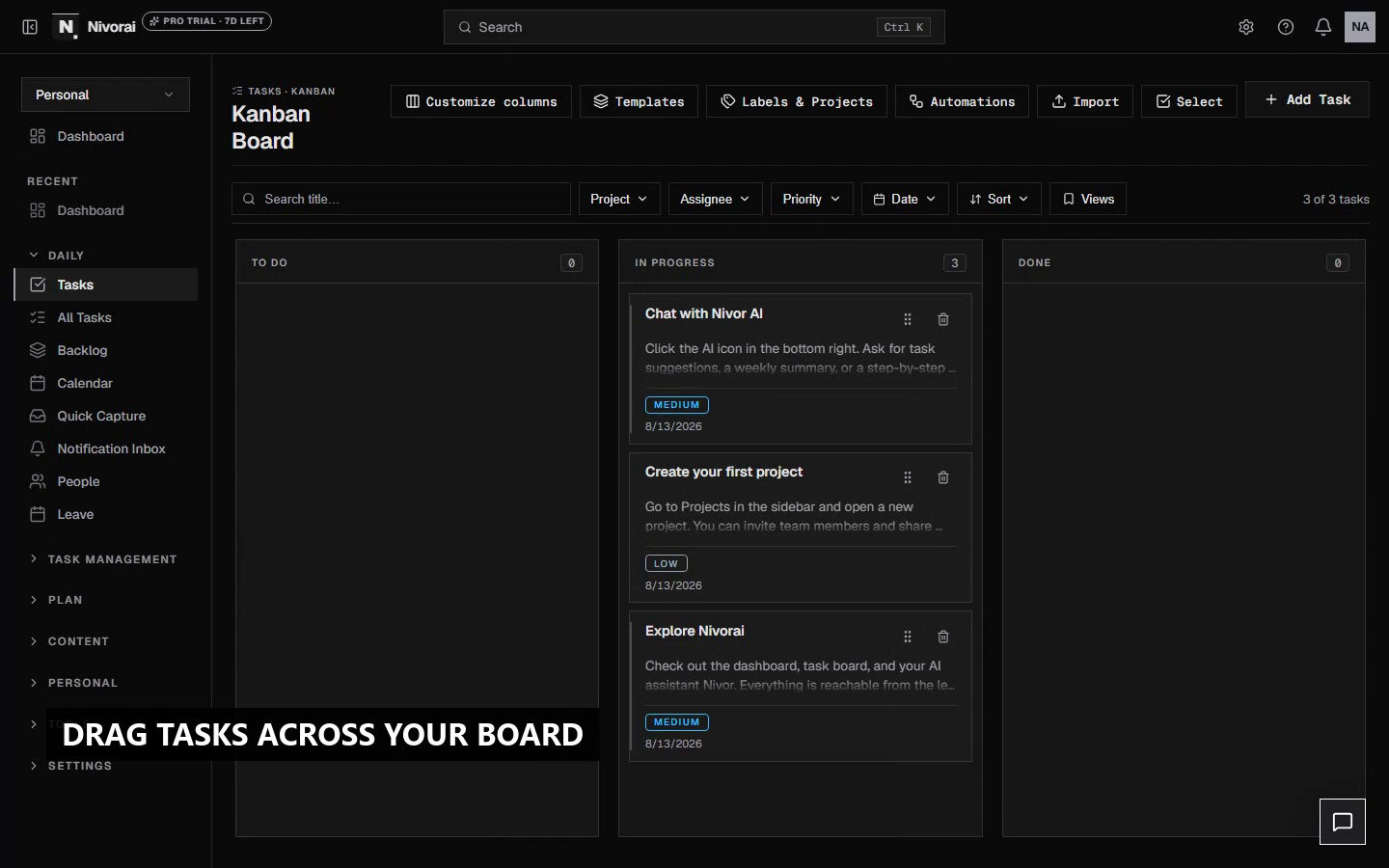Image resolution: width=1389 pixels, height=868 pixels.
Task: Expand the Task Management section
Action: 102,559
